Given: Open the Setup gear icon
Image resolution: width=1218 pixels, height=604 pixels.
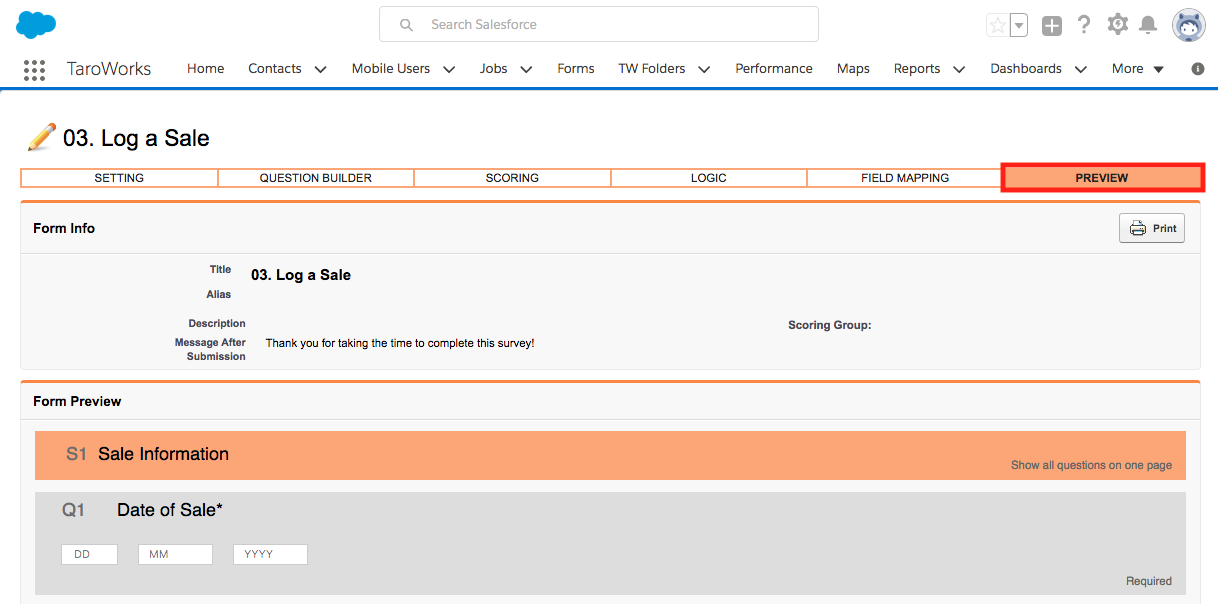Looking at the screenshot, I should [x=1118, y=25].
